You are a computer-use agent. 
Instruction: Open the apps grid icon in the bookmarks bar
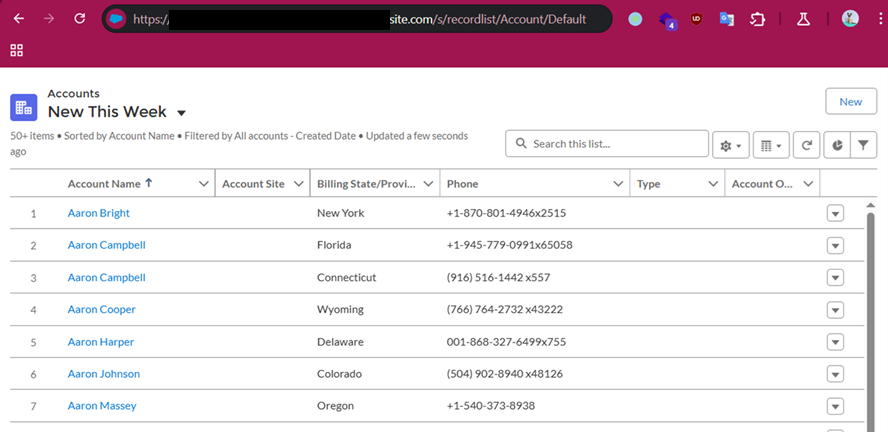click(17, 50)
